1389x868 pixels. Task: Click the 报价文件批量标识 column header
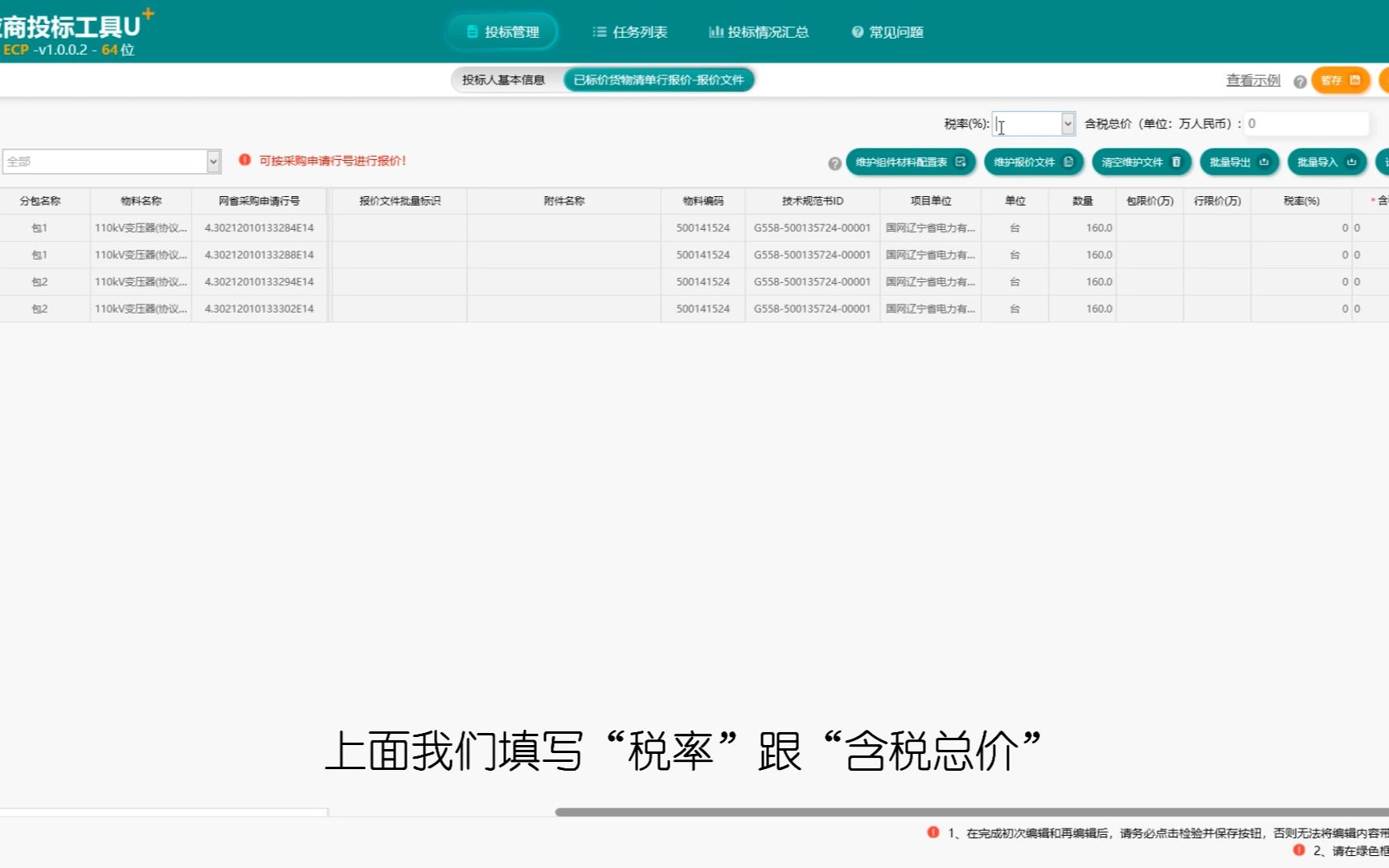(x=399, y=201)
